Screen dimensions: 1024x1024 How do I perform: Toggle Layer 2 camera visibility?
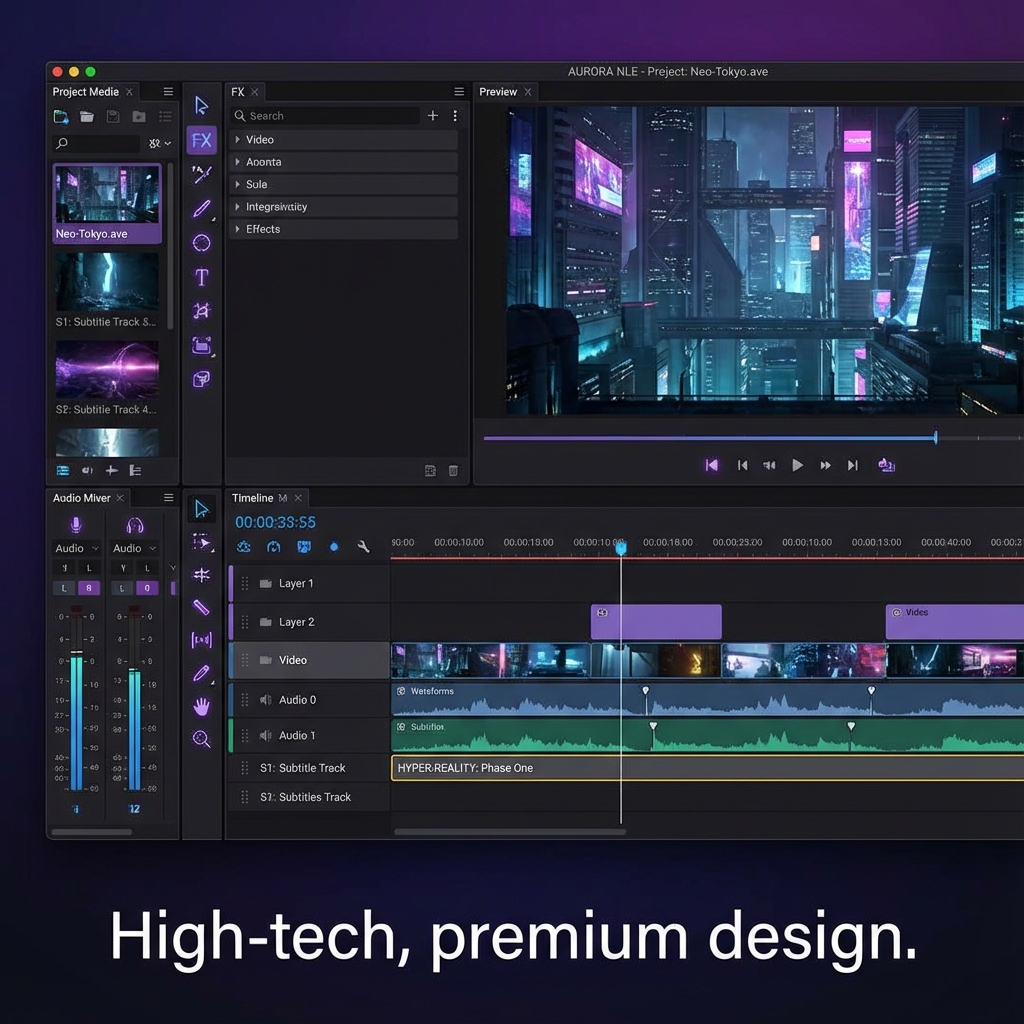(x=266, y=622)
